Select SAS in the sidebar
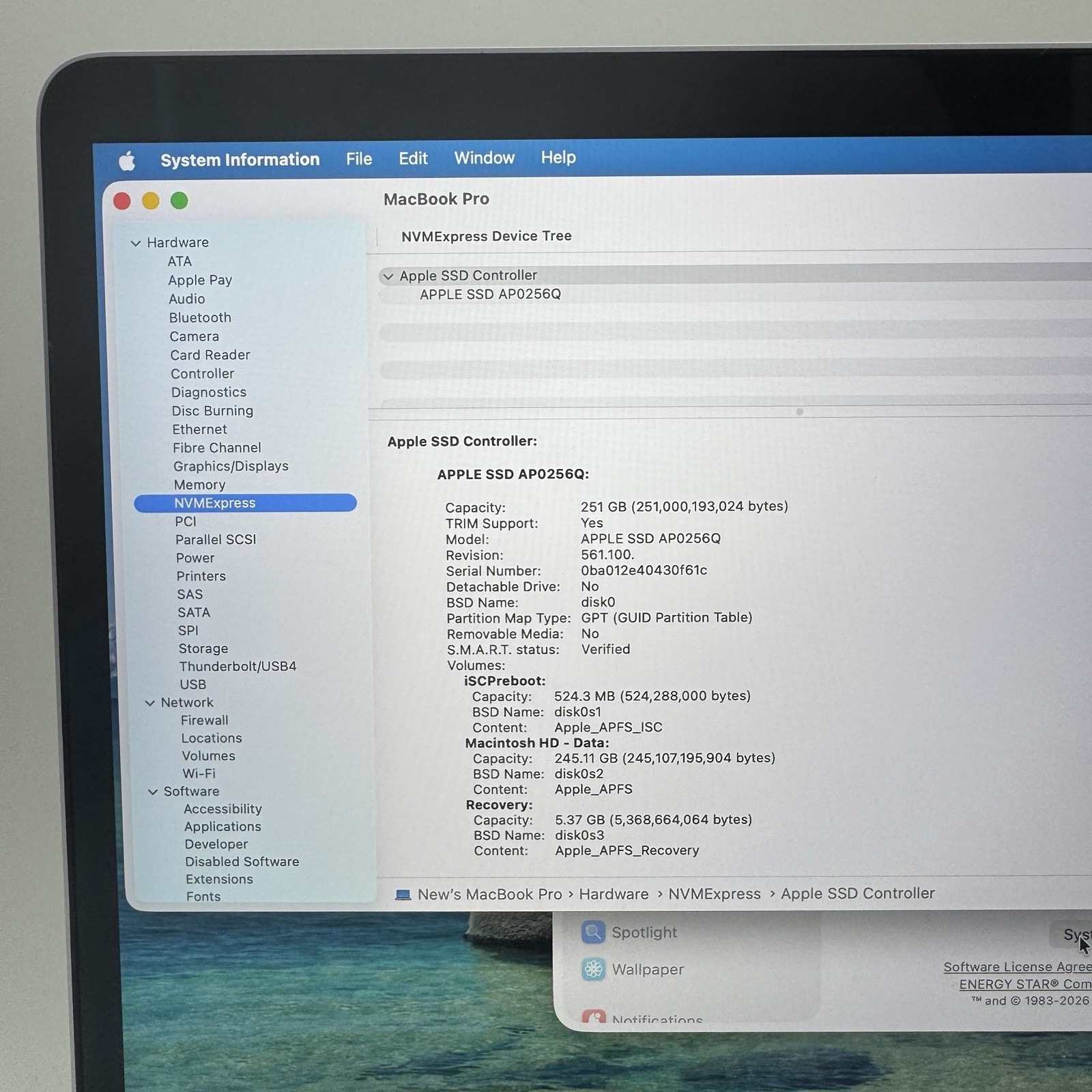The width and height of the screenshot is (1092, 1092). (190, 594)
